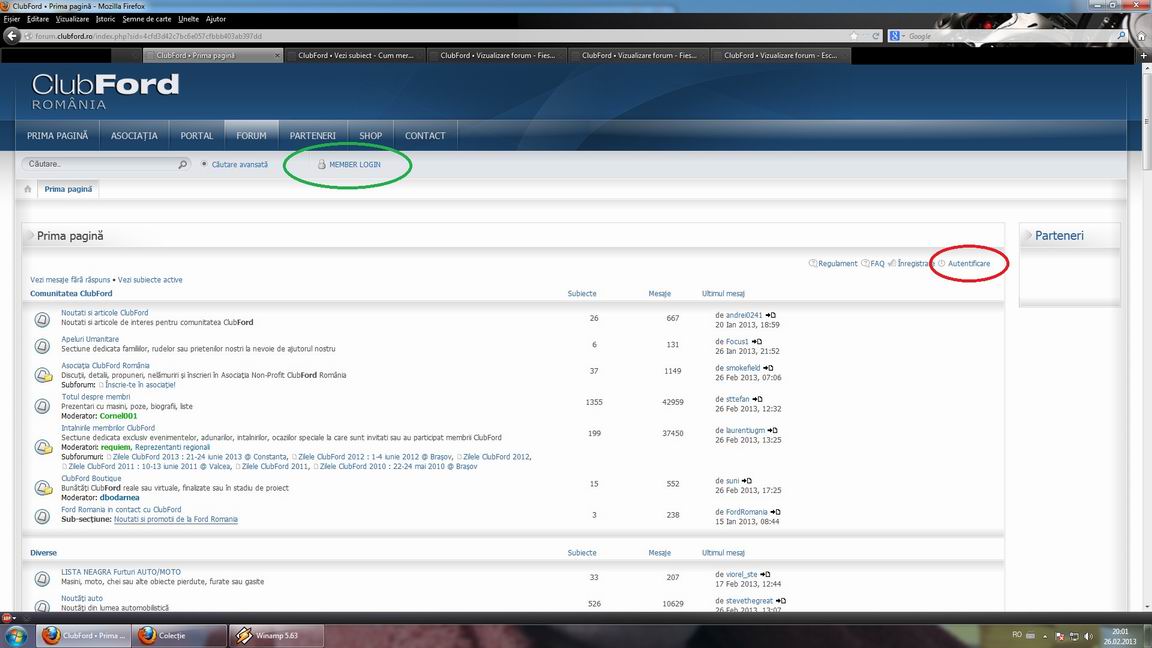1152x648 pixels.
Task: Click the Windows Start button
Action: coord(16,635)
